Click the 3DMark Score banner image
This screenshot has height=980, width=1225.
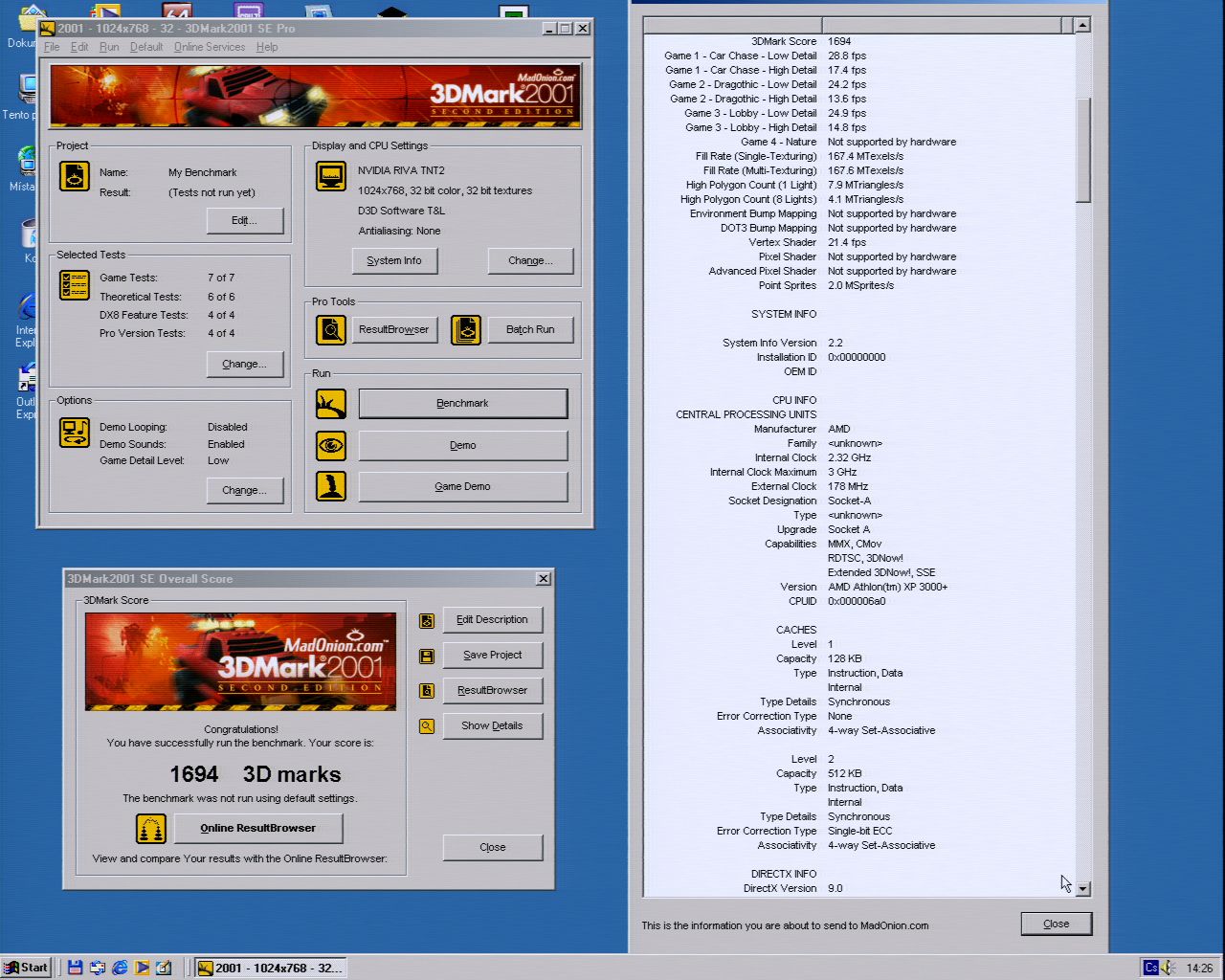pos(240,661)
